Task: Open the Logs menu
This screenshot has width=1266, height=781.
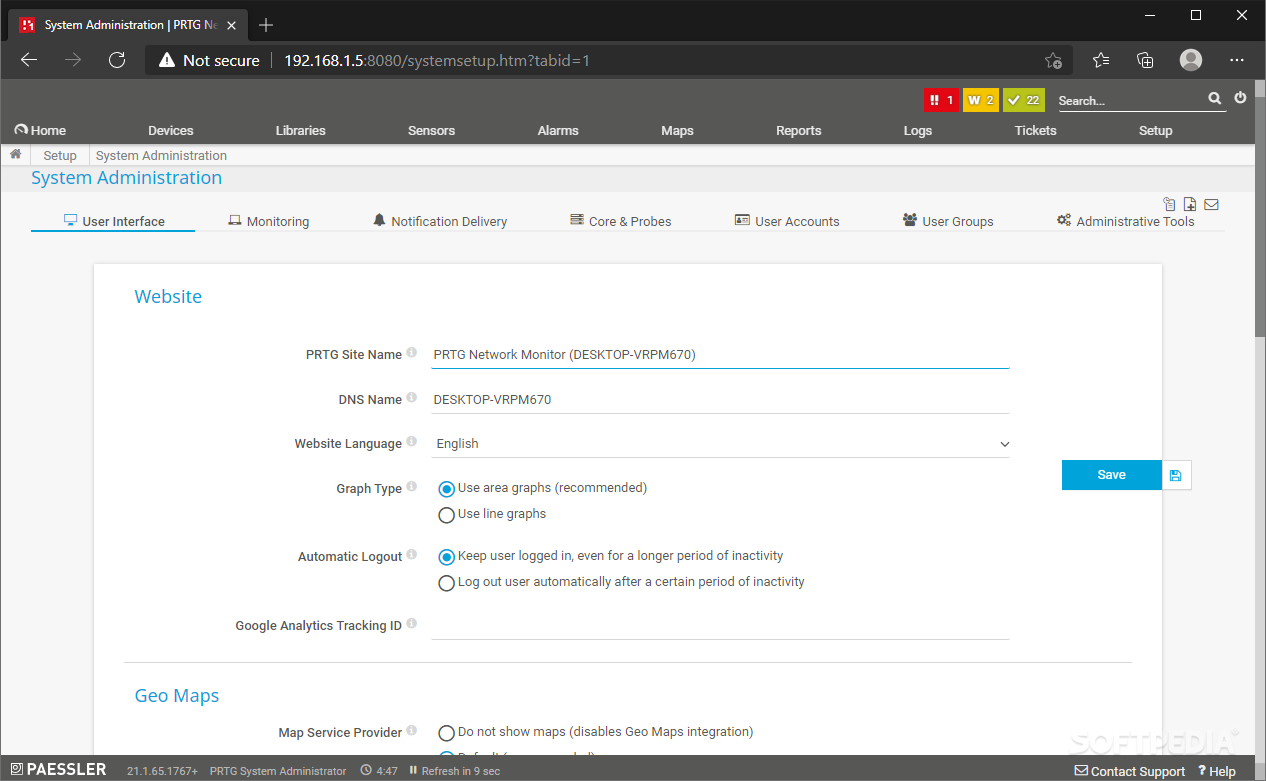Action: pos(918,130)
